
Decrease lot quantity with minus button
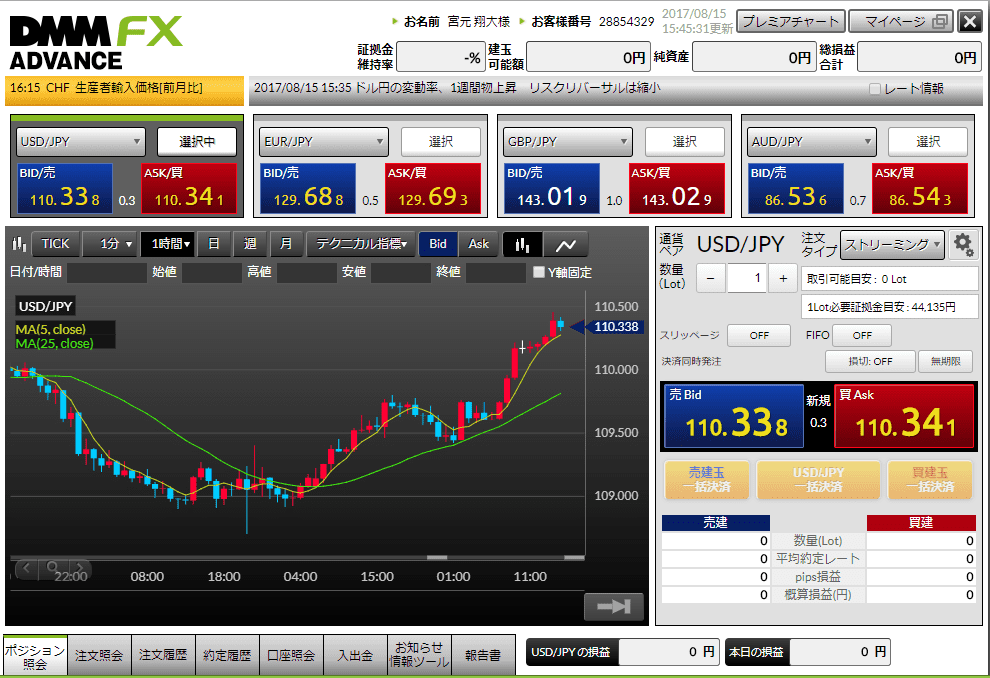711,278
